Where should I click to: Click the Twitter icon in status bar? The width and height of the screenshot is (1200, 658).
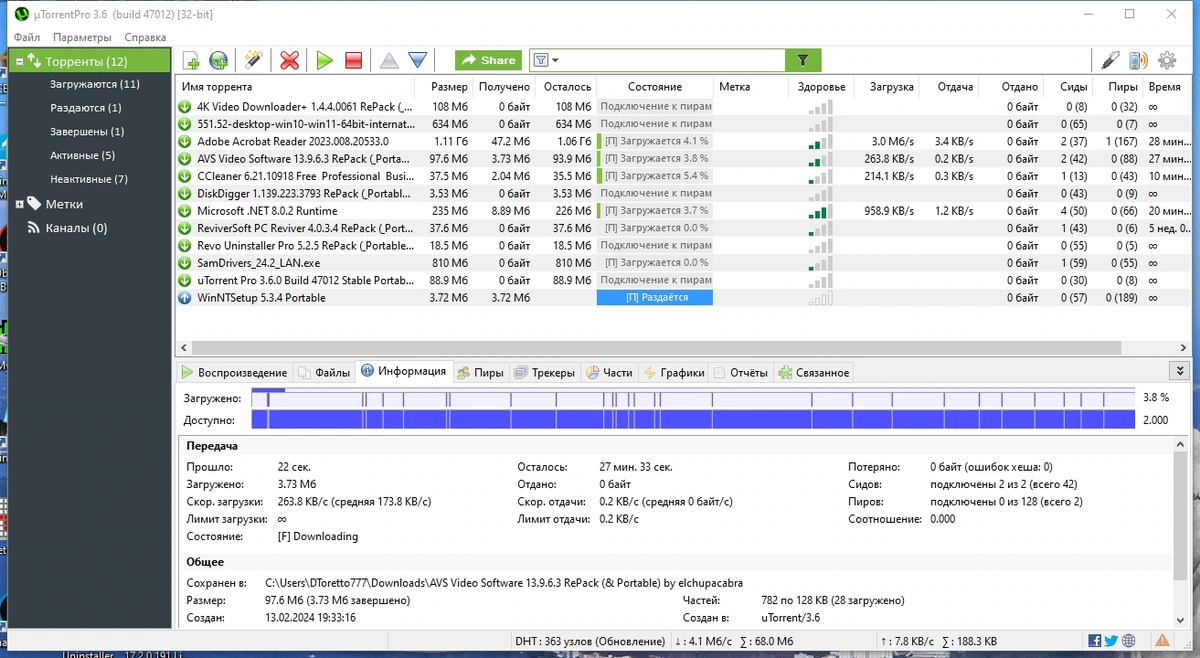pyautogui.click(x=1112, y=641)
